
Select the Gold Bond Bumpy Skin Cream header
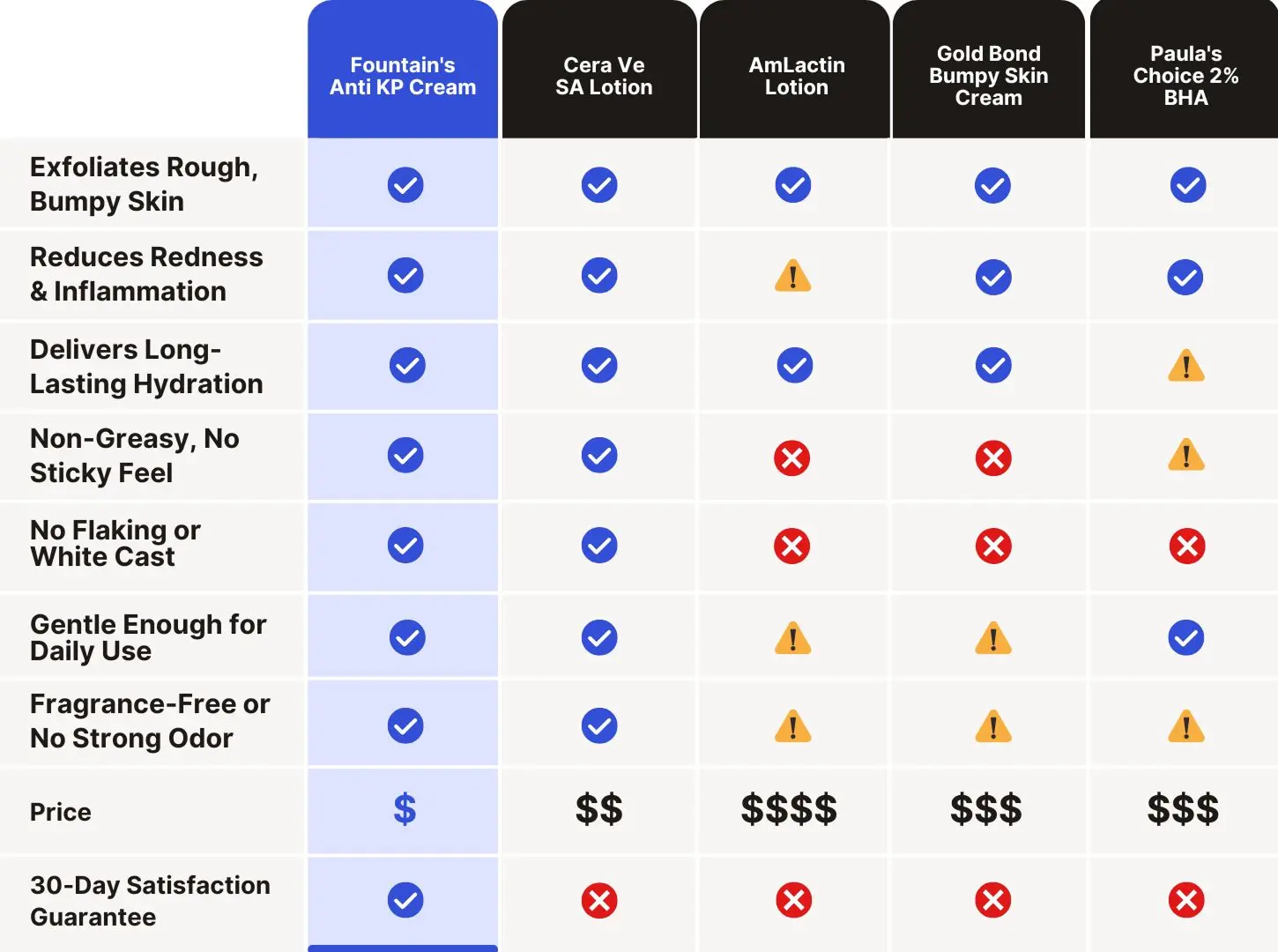click(x=988, y=76)
